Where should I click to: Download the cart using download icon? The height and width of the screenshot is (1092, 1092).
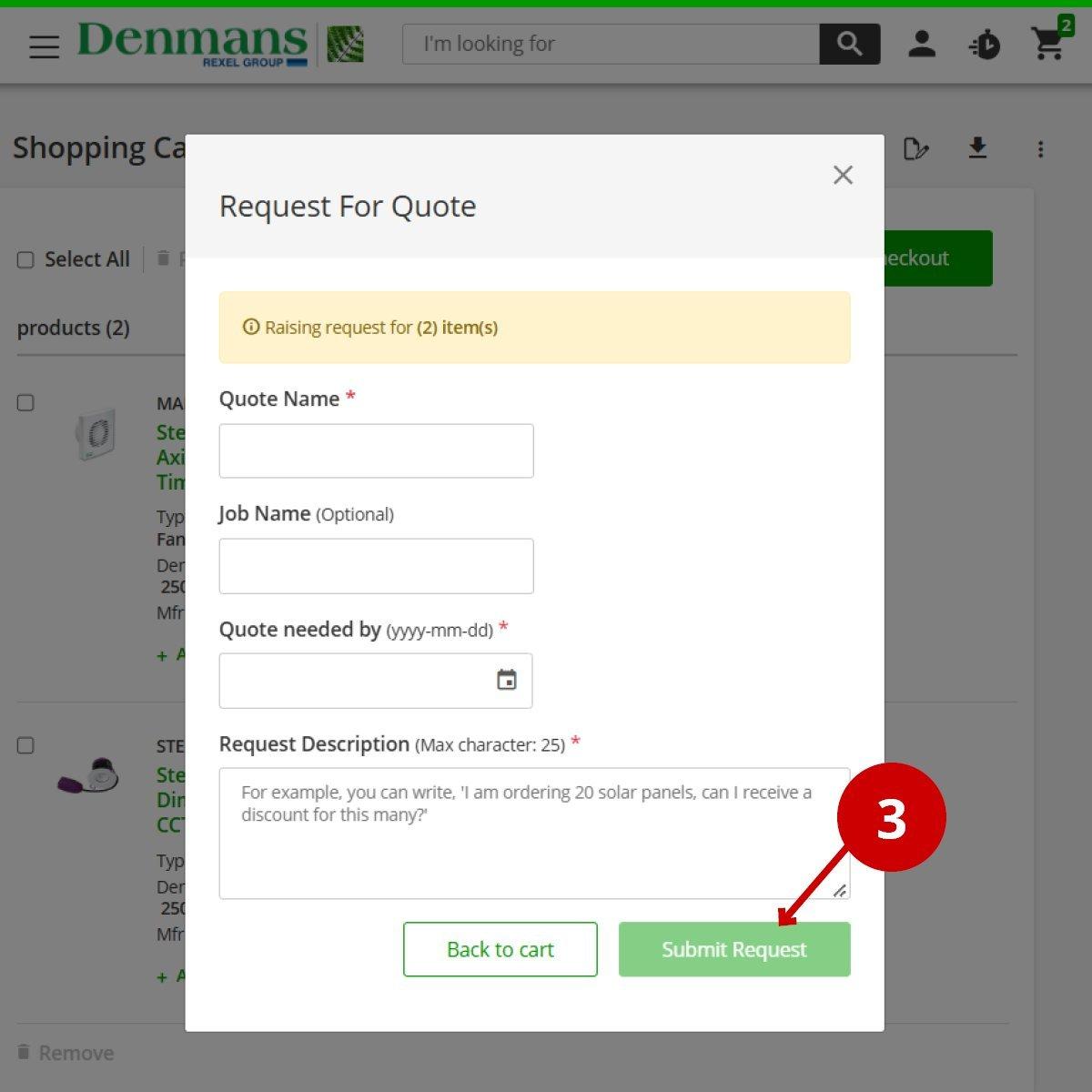tap(978, 148)
